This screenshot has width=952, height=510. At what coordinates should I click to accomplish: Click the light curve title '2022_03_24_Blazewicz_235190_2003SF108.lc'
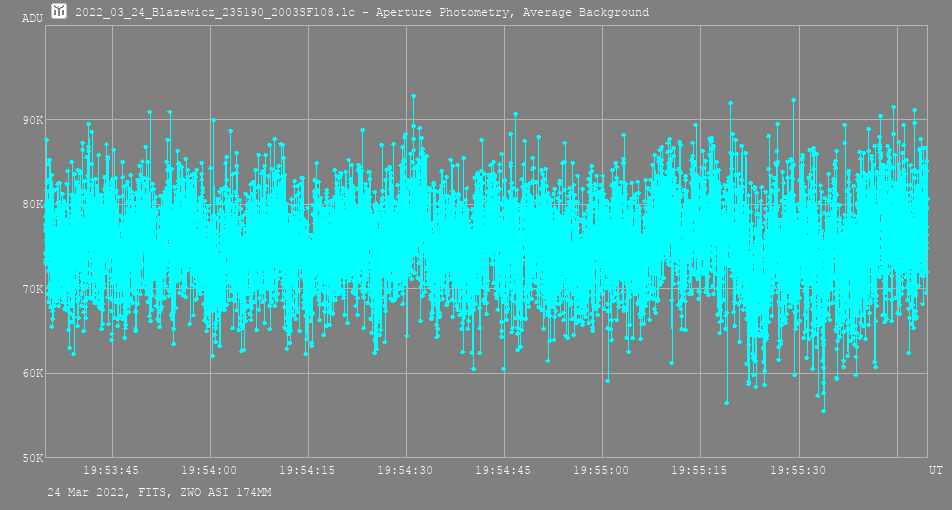click(x=215, y=12)
